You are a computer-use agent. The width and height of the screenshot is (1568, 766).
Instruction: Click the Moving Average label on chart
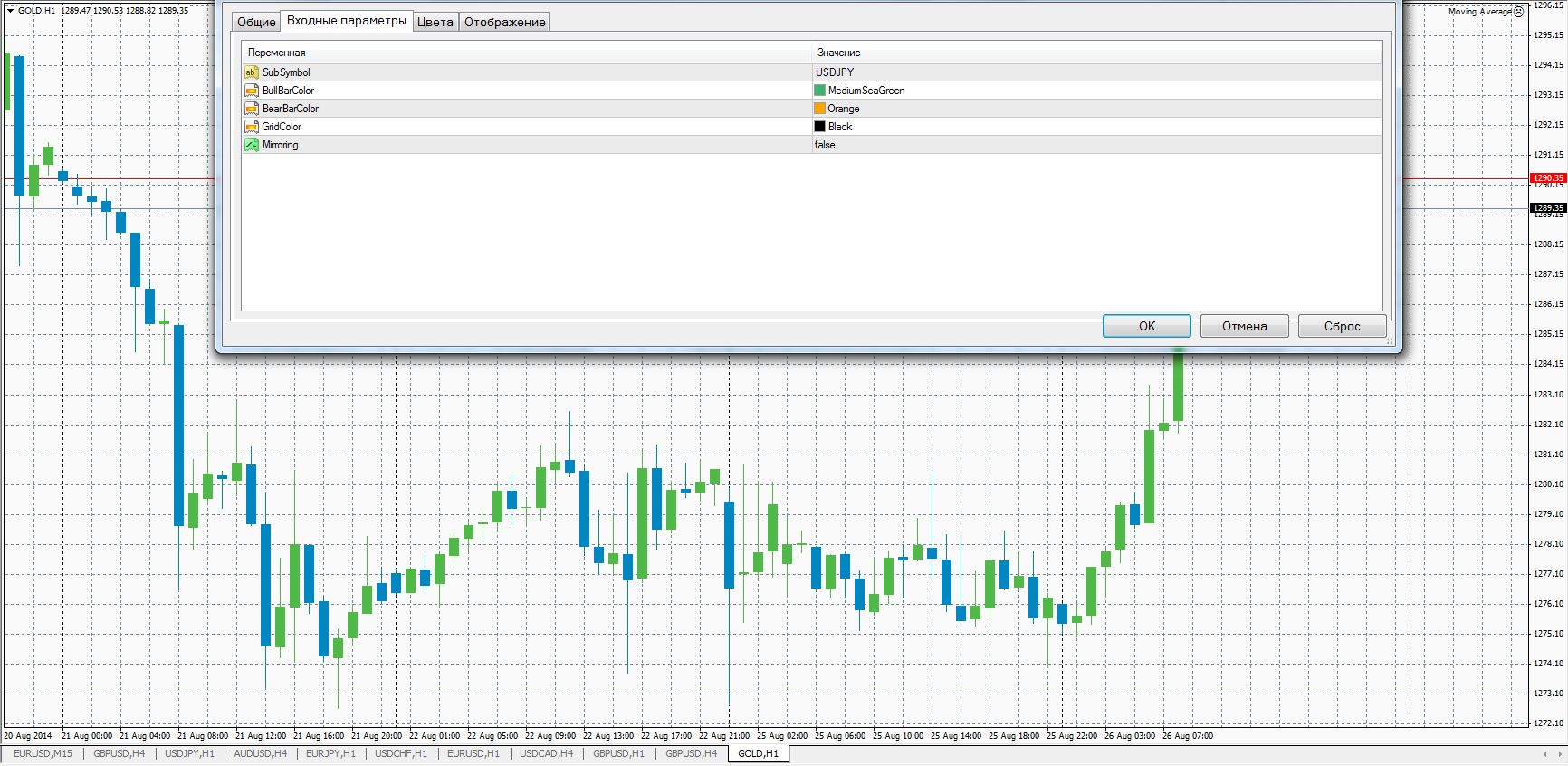[1480, 12]
